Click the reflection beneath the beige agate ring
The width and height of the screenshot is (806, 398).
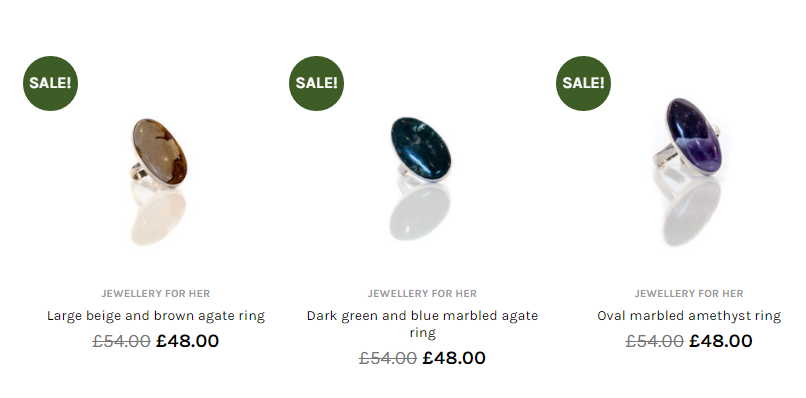pos(158,216)
